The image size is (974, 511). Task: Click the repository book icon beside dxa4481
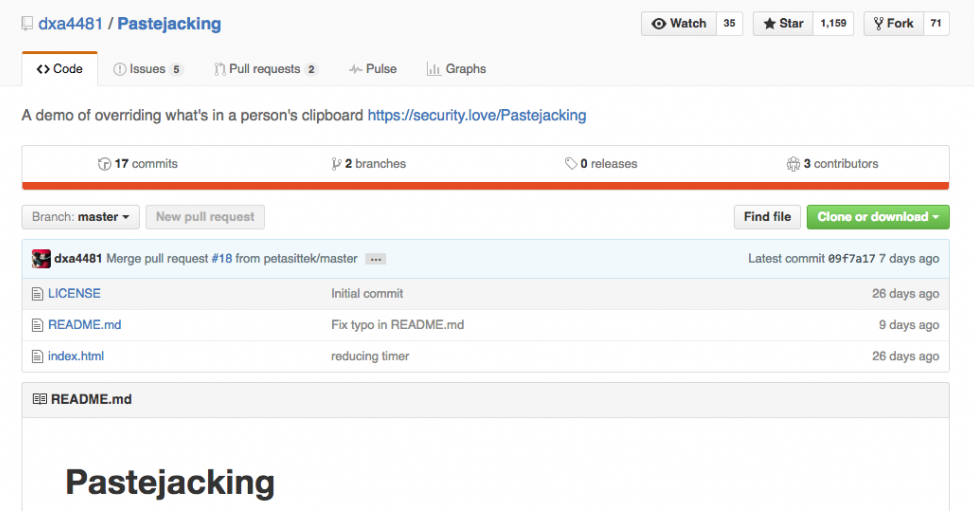click(x=27, y=24)
